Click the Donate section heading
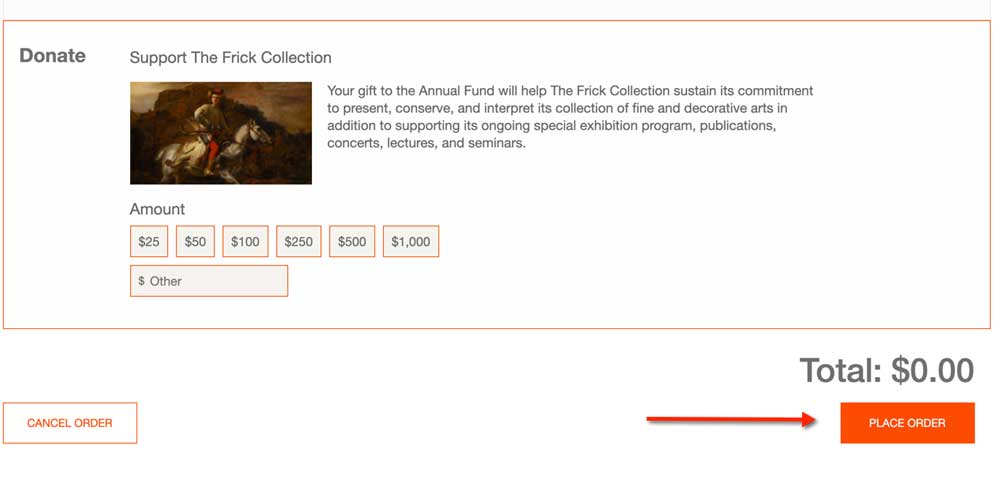The height and width of the screenshot is (482, 1000). [52, 55]
